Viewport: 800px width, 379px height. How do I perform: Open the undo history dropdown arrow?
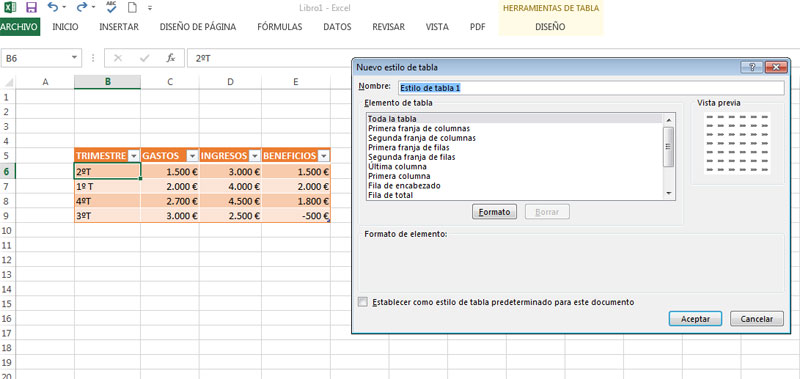[64, 8]
